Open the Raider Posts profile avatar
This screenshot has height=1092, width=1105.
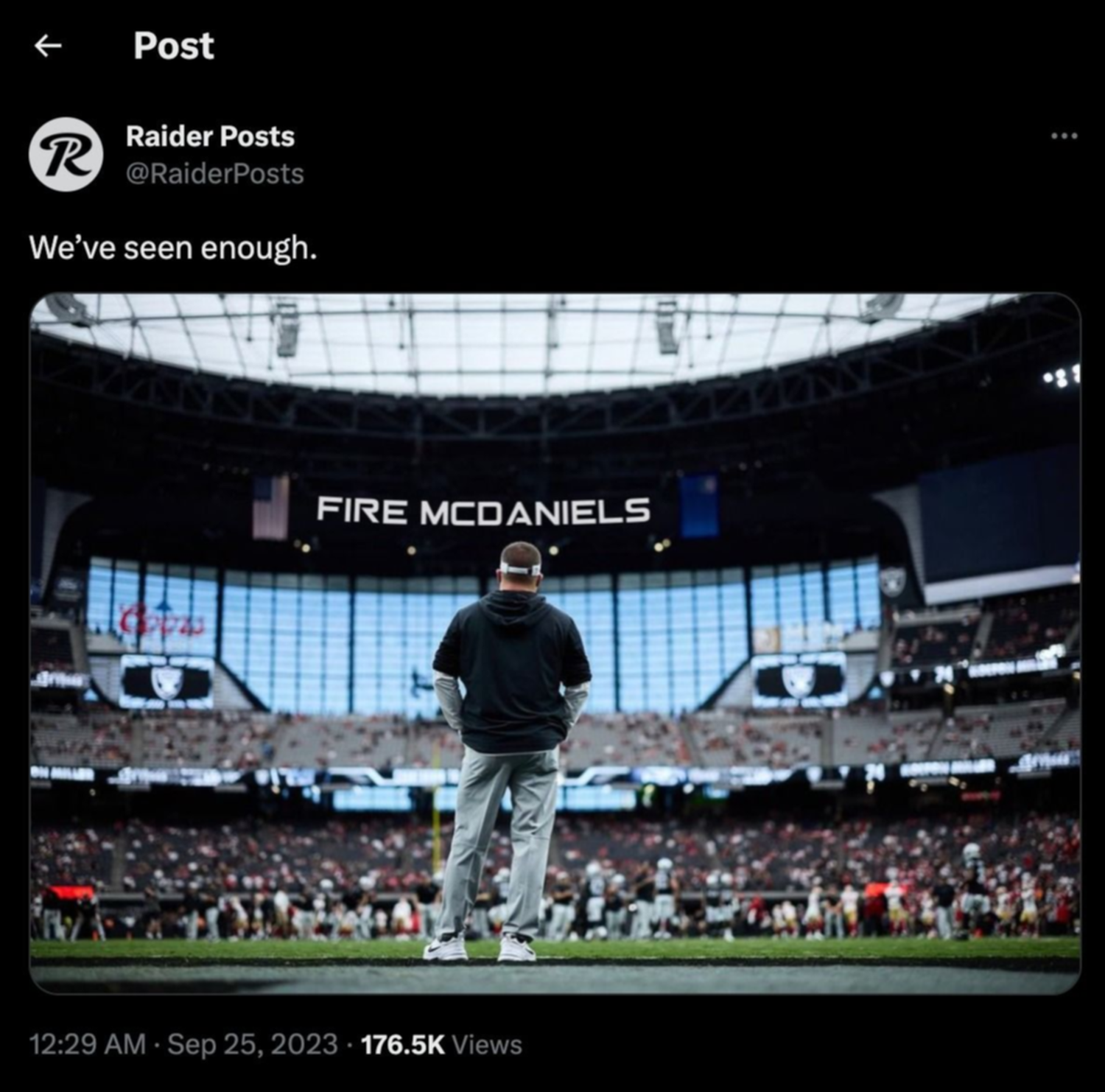click(66, 155)
